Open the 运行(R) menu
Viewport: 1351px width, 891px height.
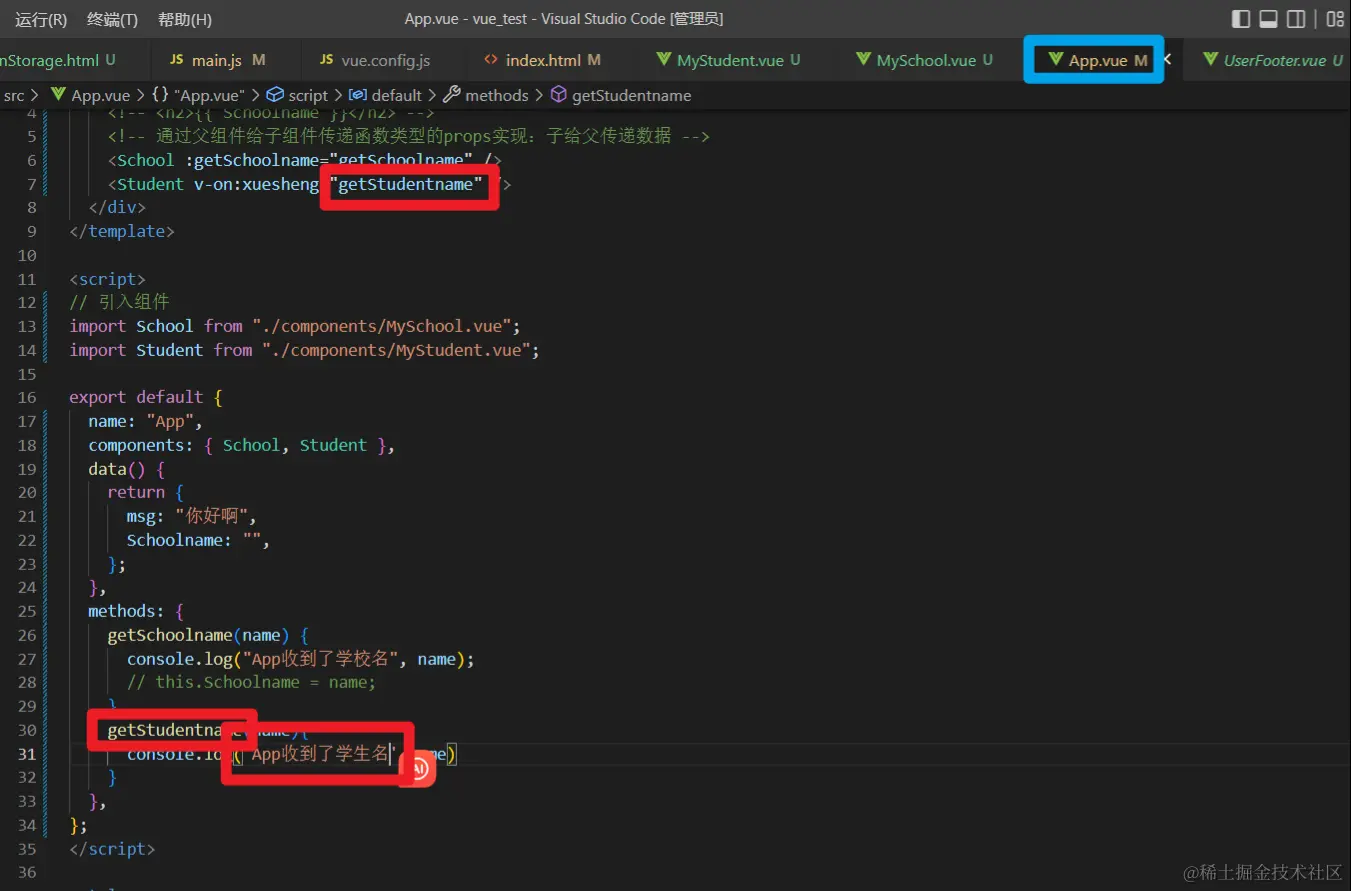pos(41,20)
